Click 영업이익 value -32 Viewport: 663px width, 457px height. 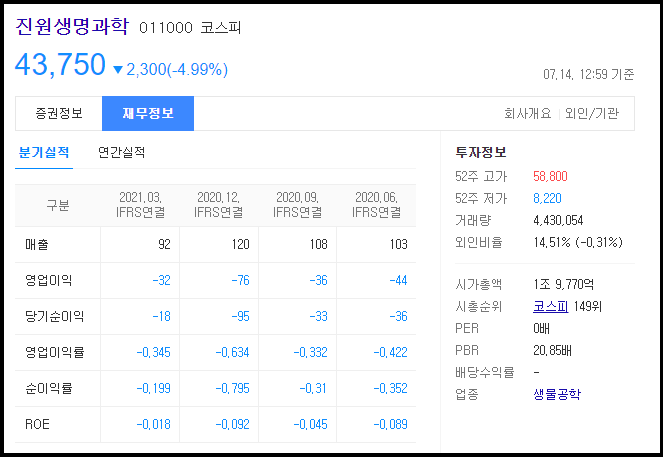(162, 280)
